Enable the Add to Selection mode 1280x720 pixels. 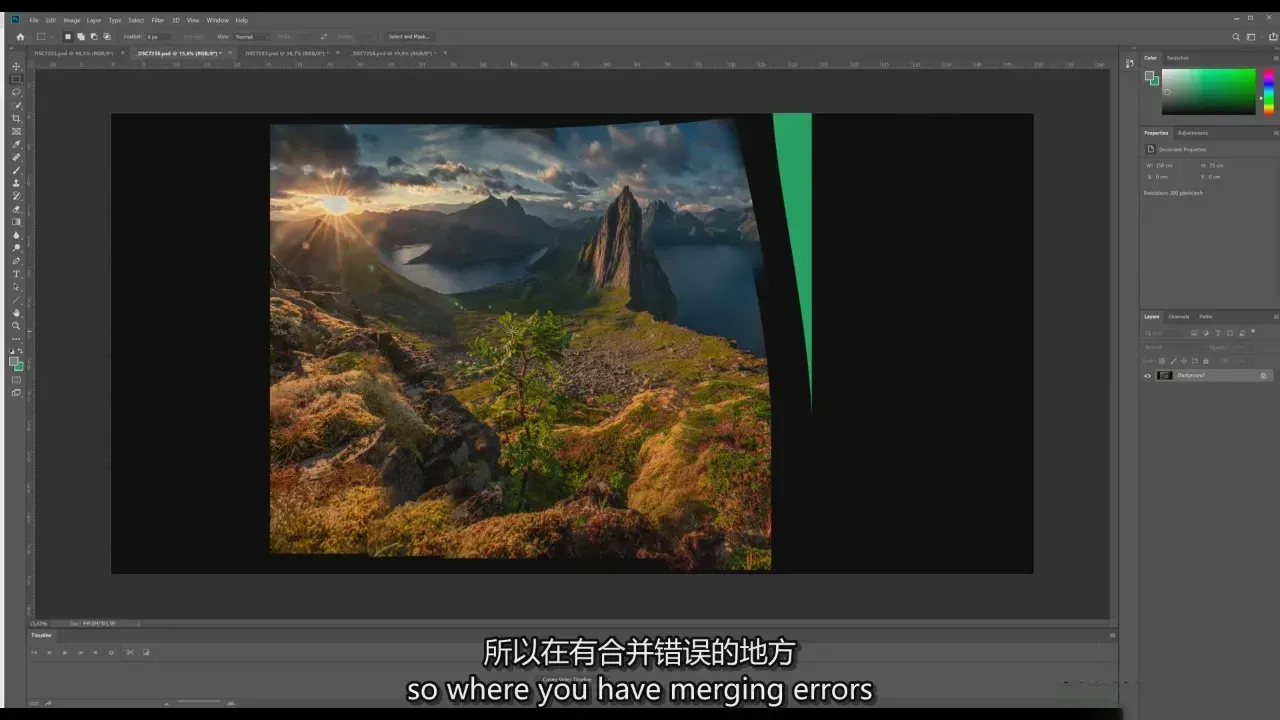click(x=80, y=37)
